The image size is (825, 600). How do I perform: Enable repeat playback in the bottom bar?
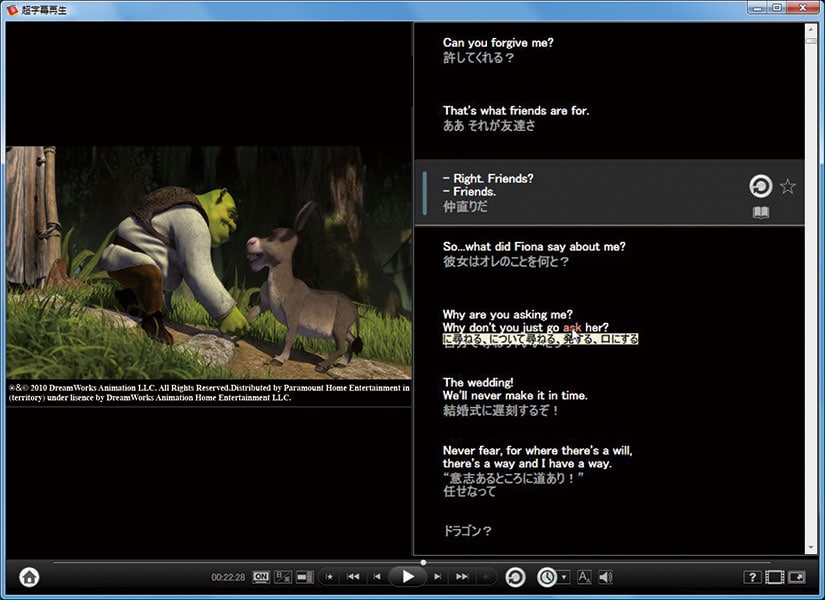515,577
